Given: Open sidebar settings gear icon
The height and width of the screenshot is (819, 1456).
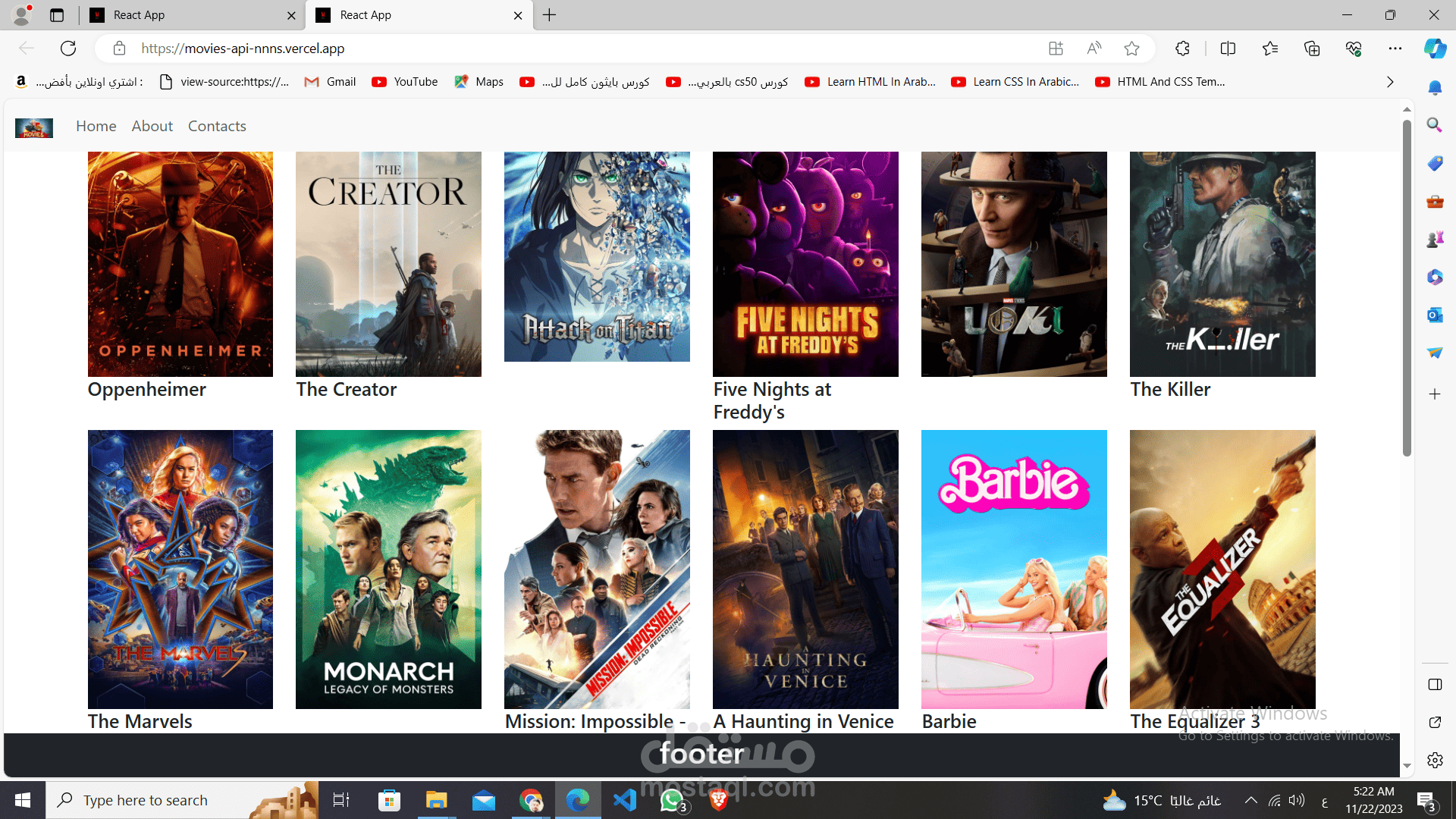Looking at the screenshot, I should click(x=1434, y=760).
